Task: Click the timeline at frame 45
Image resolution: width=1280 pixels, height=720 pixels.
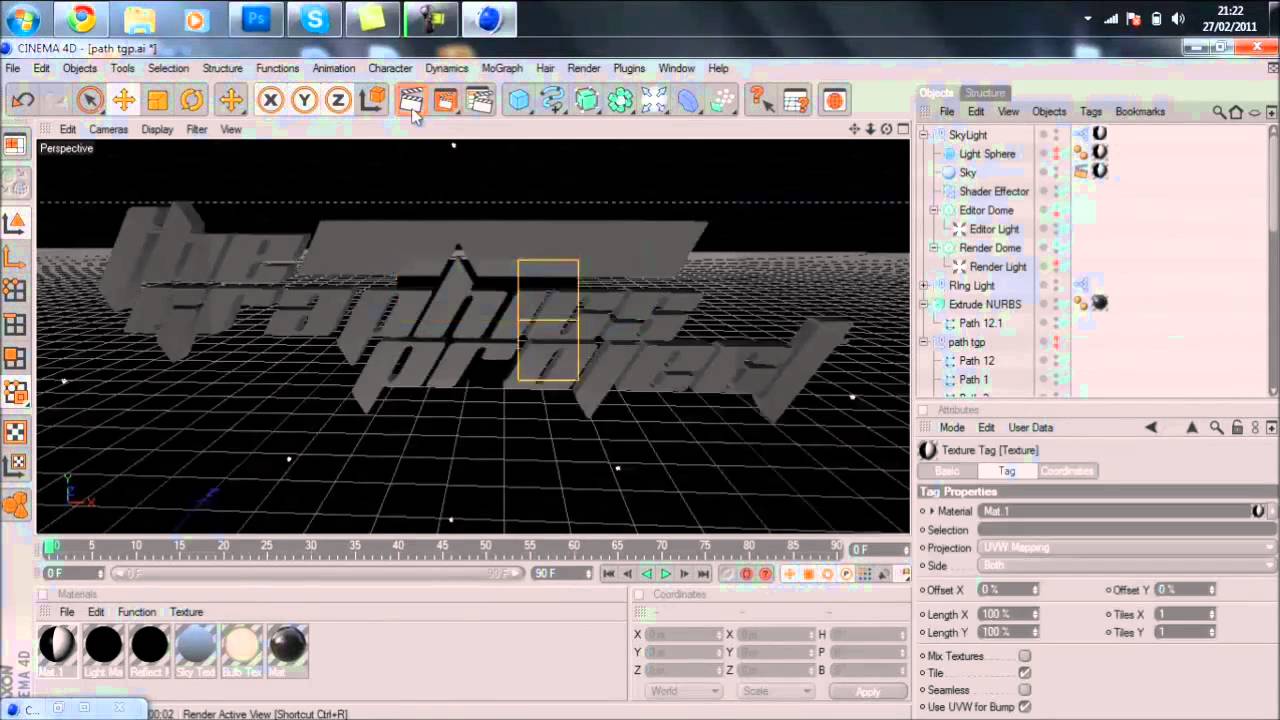Action: [442, 548]
